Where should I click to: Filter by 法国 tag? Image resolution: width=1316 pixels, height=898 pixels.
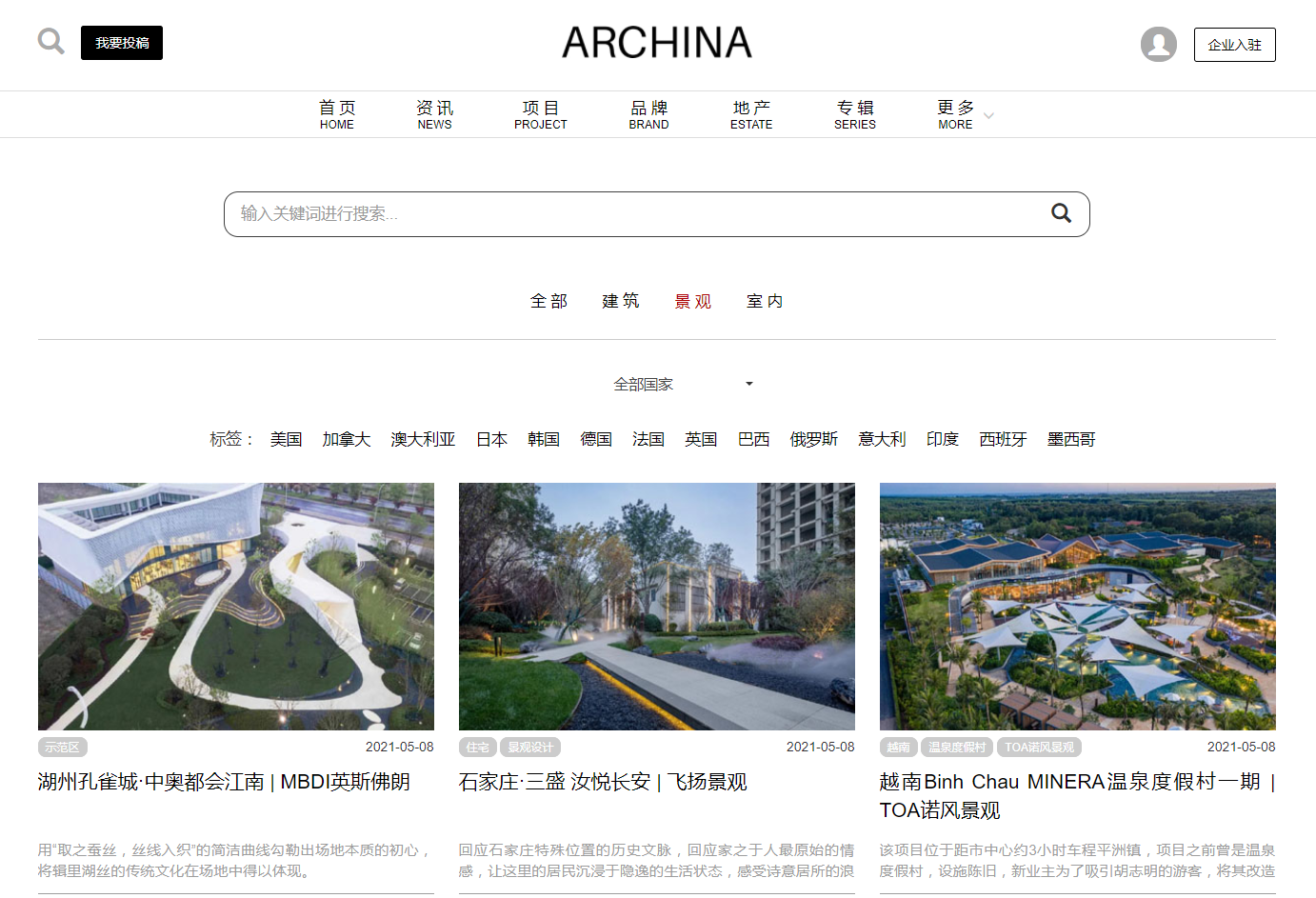(x=648, y=439)
